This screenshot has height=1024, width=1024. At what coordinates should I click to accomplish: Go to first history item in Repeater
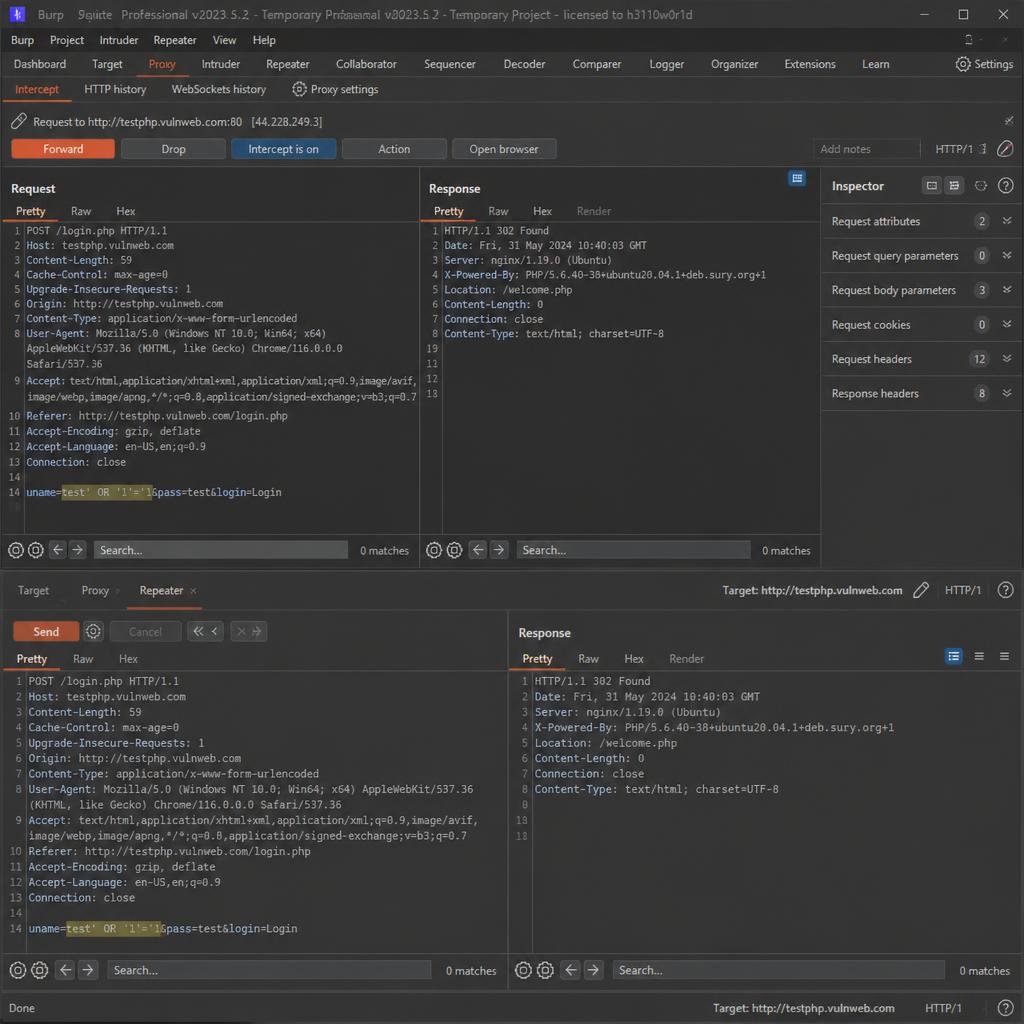[197, 632]
